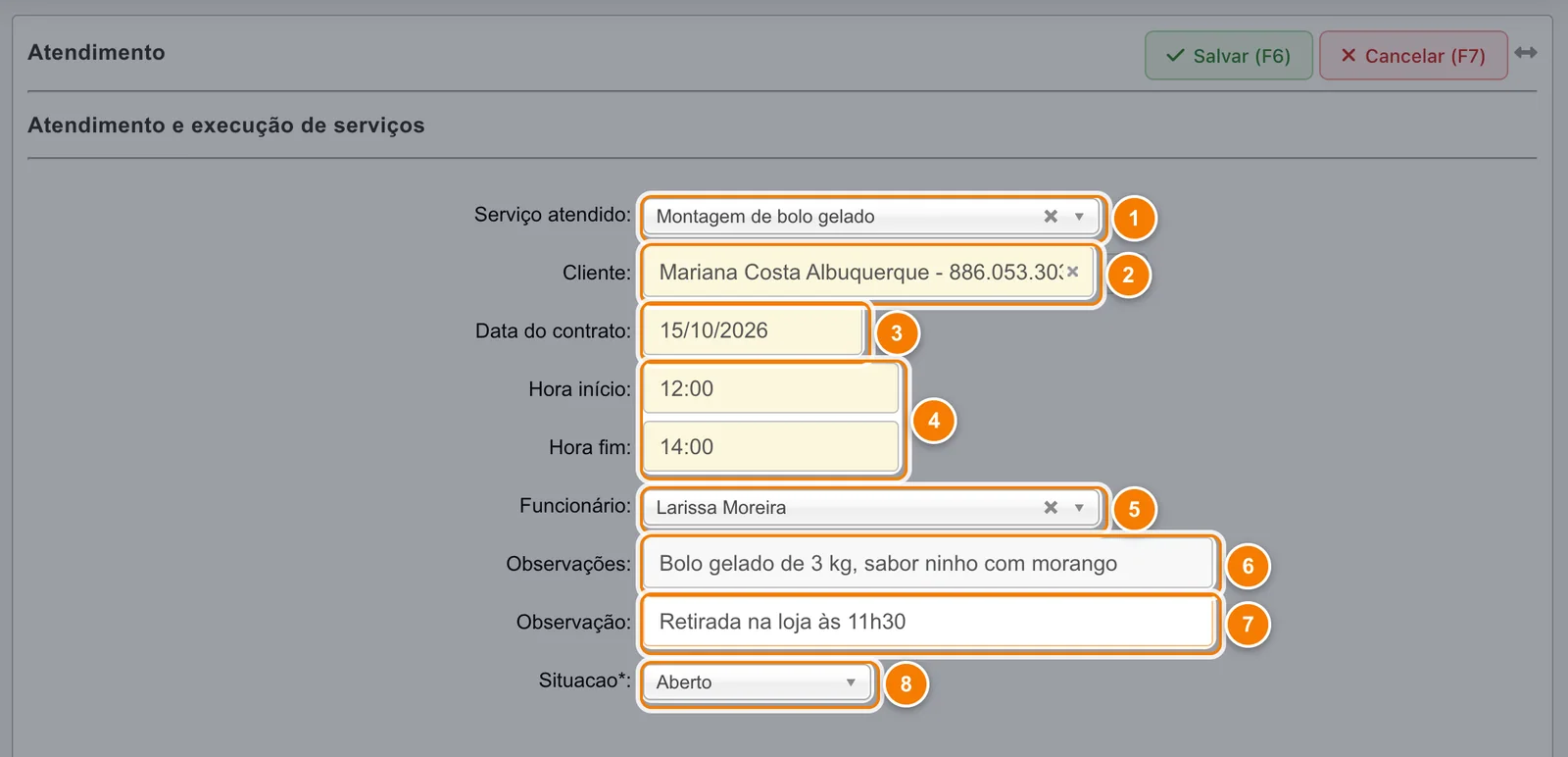The height and width of the screenshot is (757, 1568).
Task: Click the Atendimento e execução de serviços heading
Action: point(226,126)
